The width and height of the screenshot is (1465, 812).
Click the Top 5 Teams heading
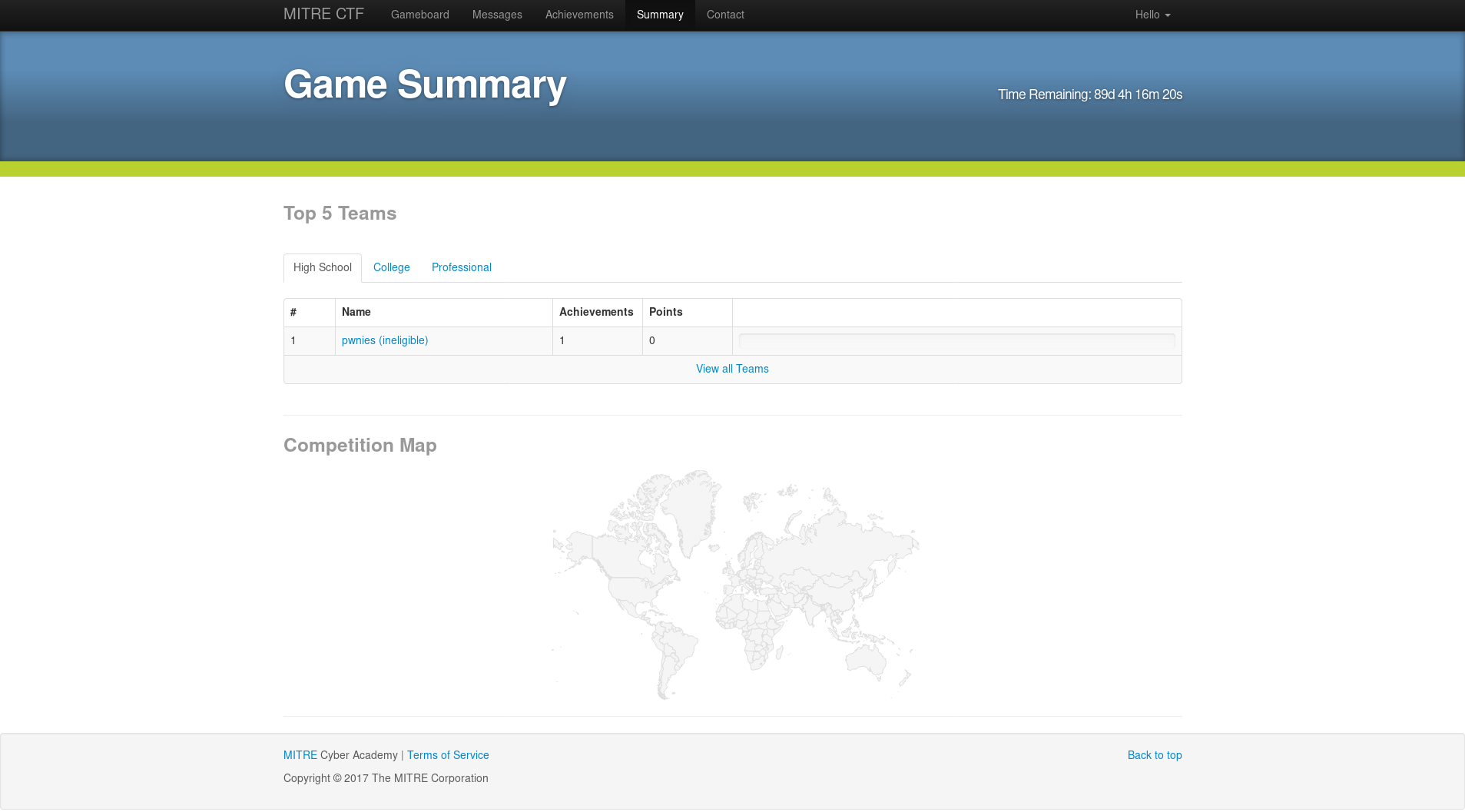tap(340, 214)
